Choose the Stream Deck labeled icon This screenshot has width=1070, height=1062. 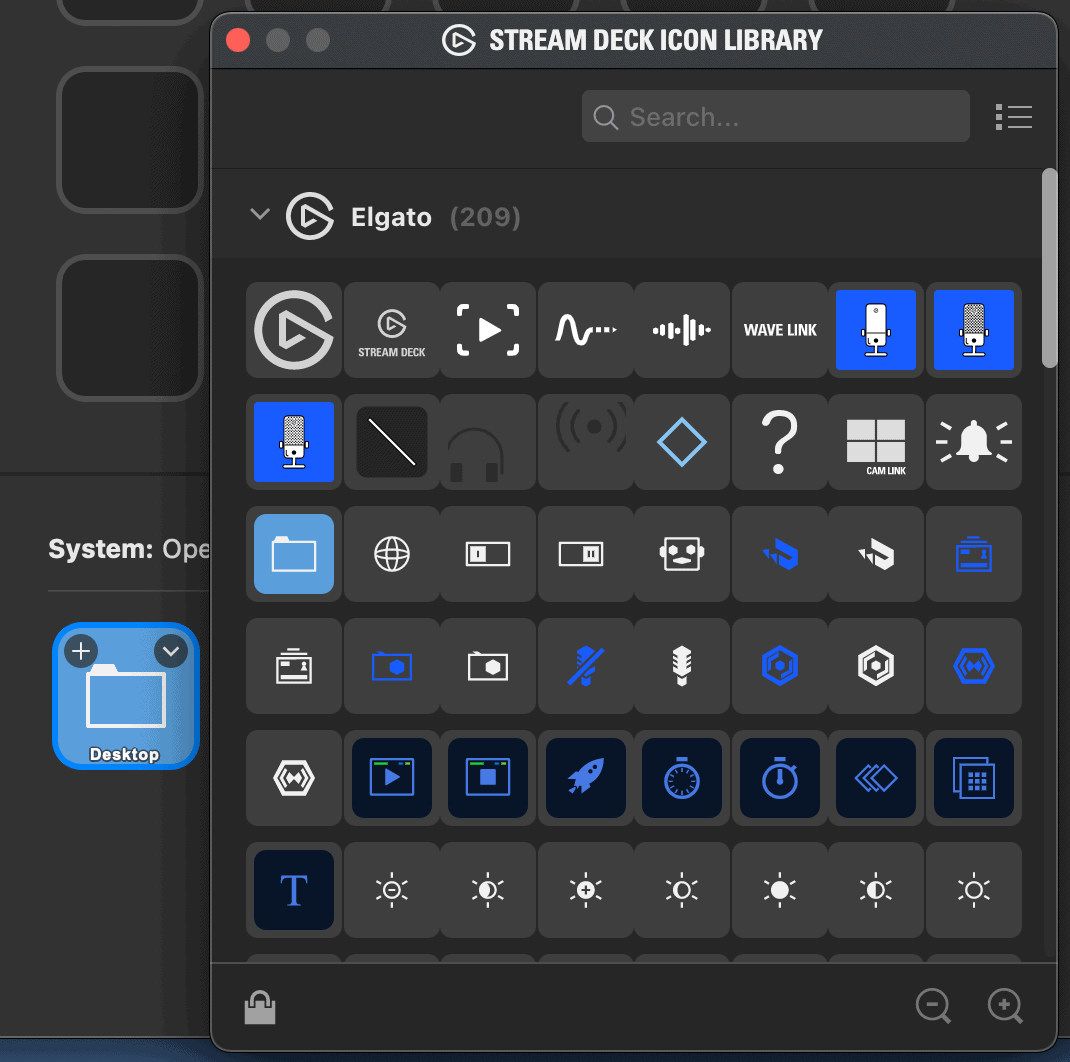392,330
